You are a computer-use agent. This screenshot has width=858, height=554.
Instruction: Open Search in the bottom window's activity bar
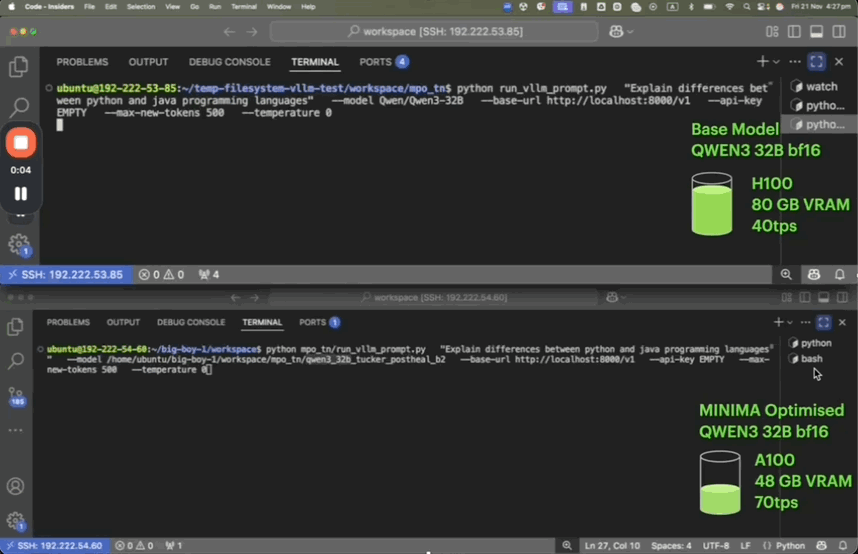point(16,360)
